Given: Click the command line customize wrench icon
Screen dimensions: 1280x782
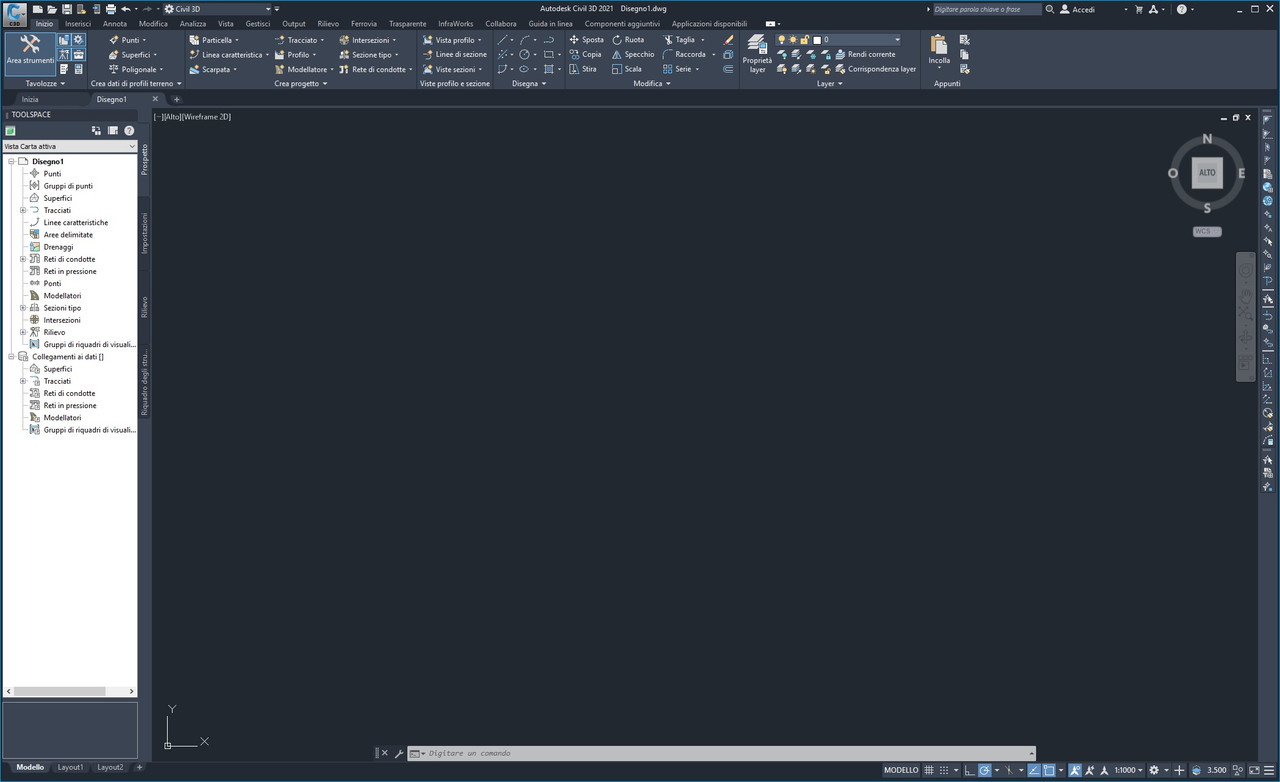Looking at the screenshot, I should point(398,753).
